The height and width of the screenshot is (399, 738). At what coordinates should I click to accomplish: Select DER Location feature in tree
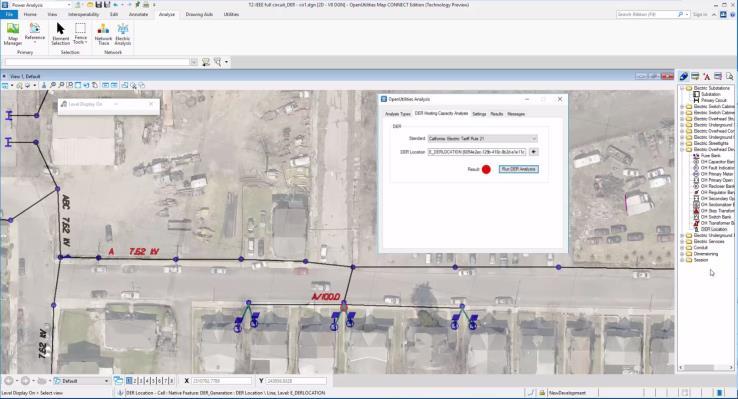pos(714,229)
